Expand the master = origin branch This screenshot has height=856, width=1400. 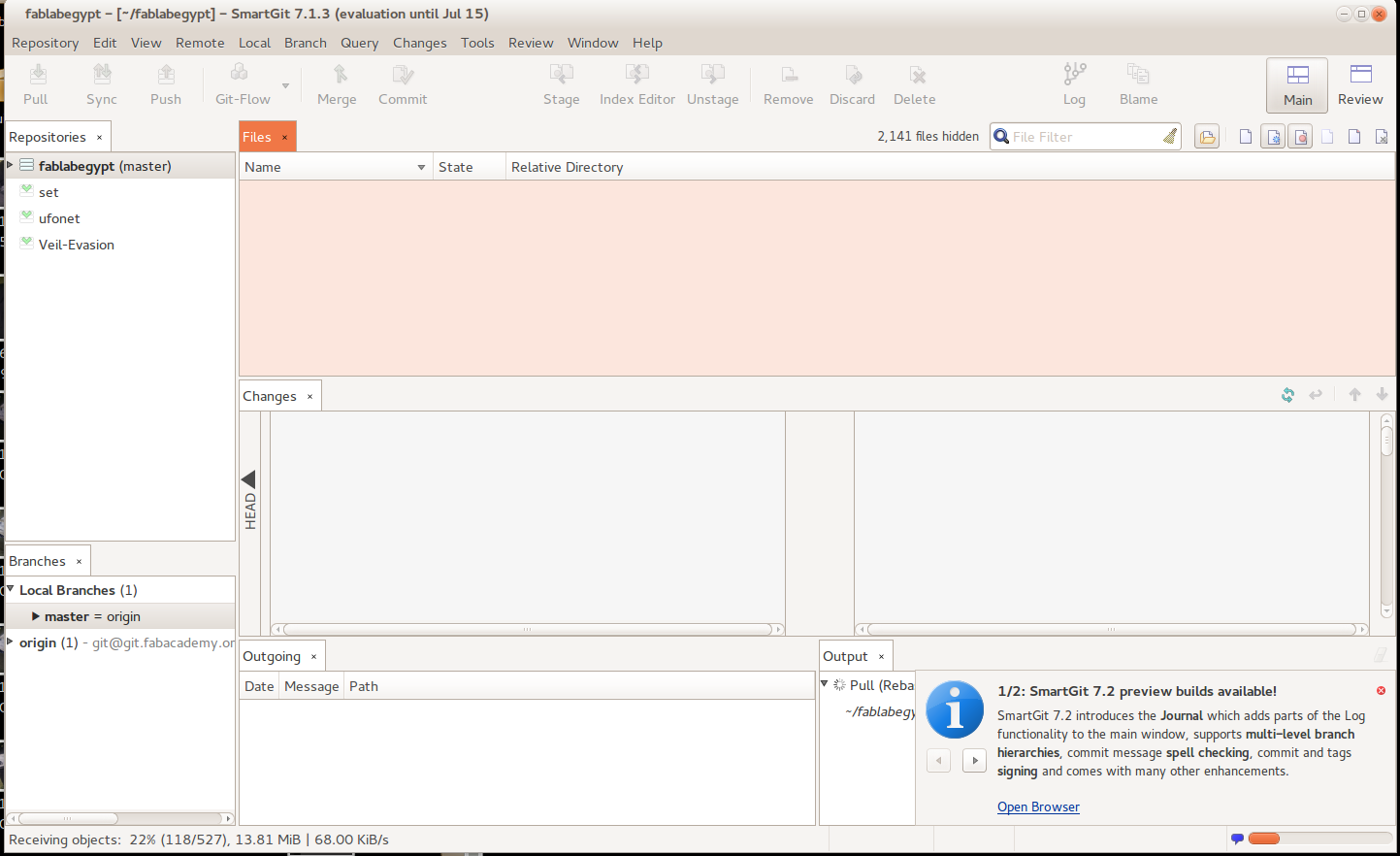click(x=36, y=616)
